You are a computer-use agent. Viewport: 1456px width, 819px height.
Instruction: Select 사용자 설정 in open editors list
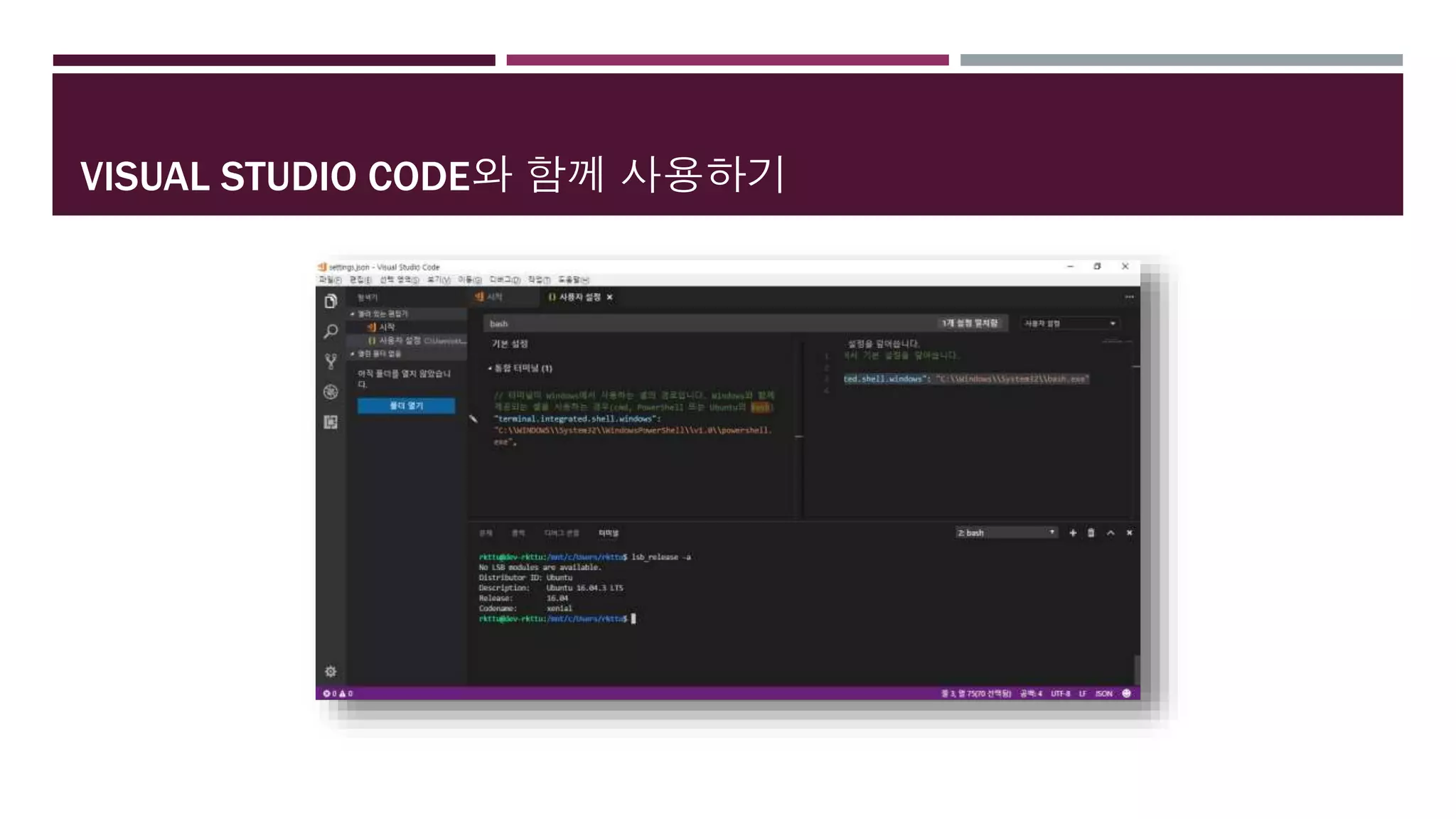click(407, 341)
